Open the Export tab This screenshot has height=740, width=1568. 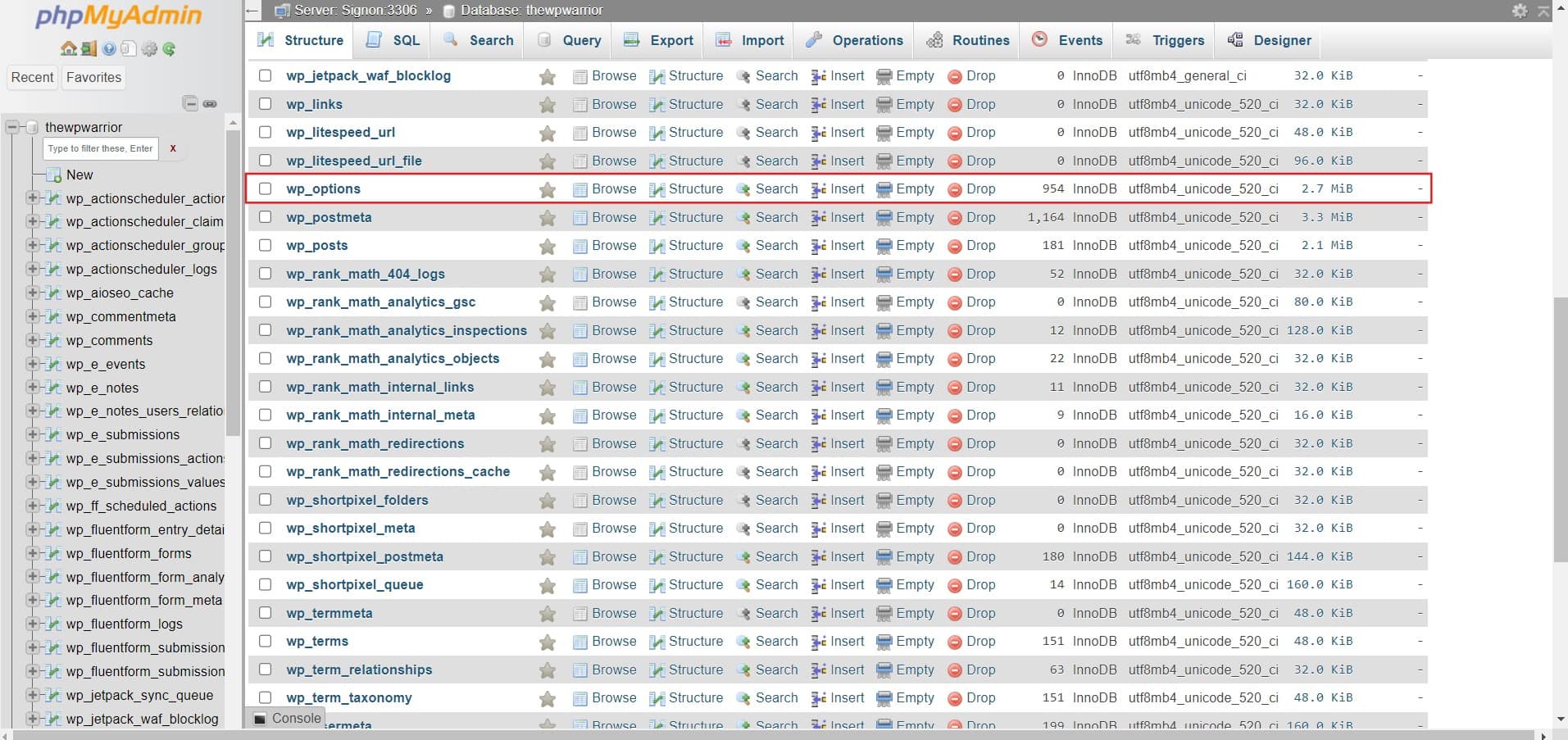click(658, 40)
